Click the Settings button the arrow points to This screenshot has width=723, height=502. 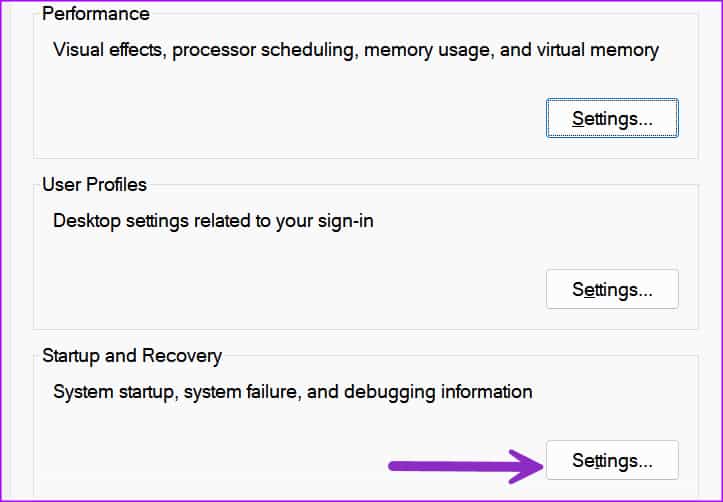[x=612, y=460]
